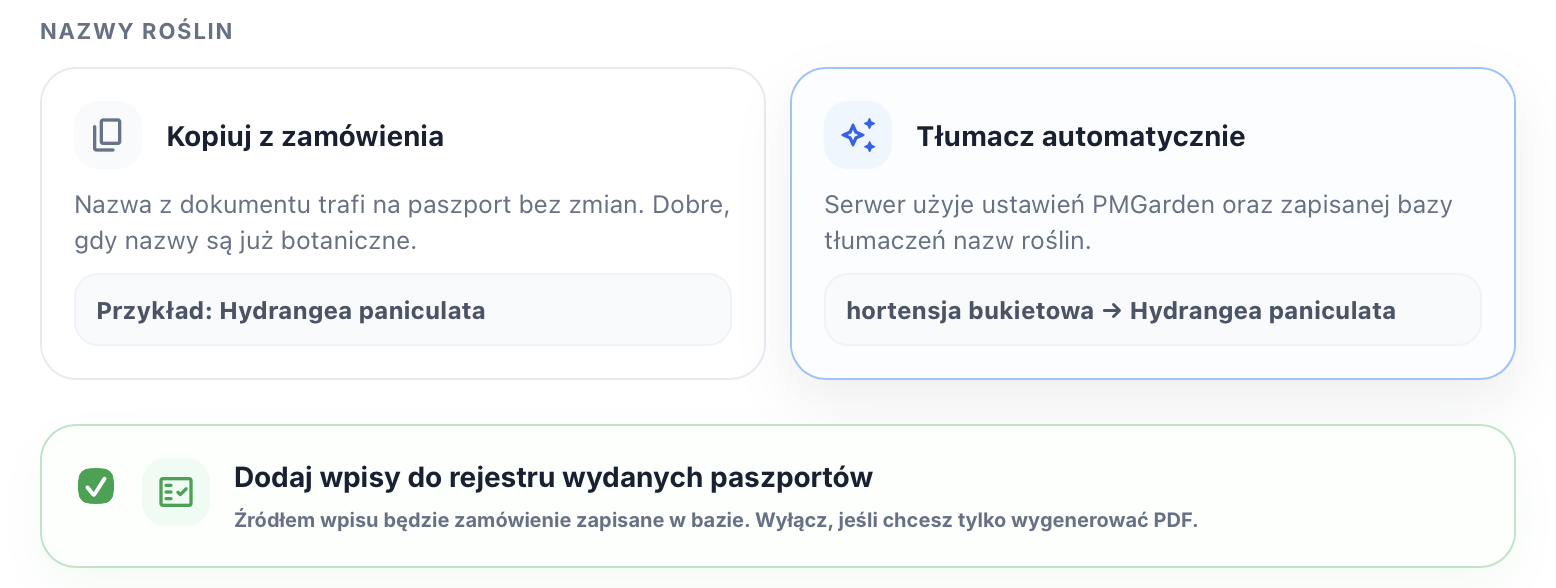Click the heading 'Dodaj wpisy do rejestru wydanych paszportów'
This screenshot has width=1556, height=588.
point(553,477)
